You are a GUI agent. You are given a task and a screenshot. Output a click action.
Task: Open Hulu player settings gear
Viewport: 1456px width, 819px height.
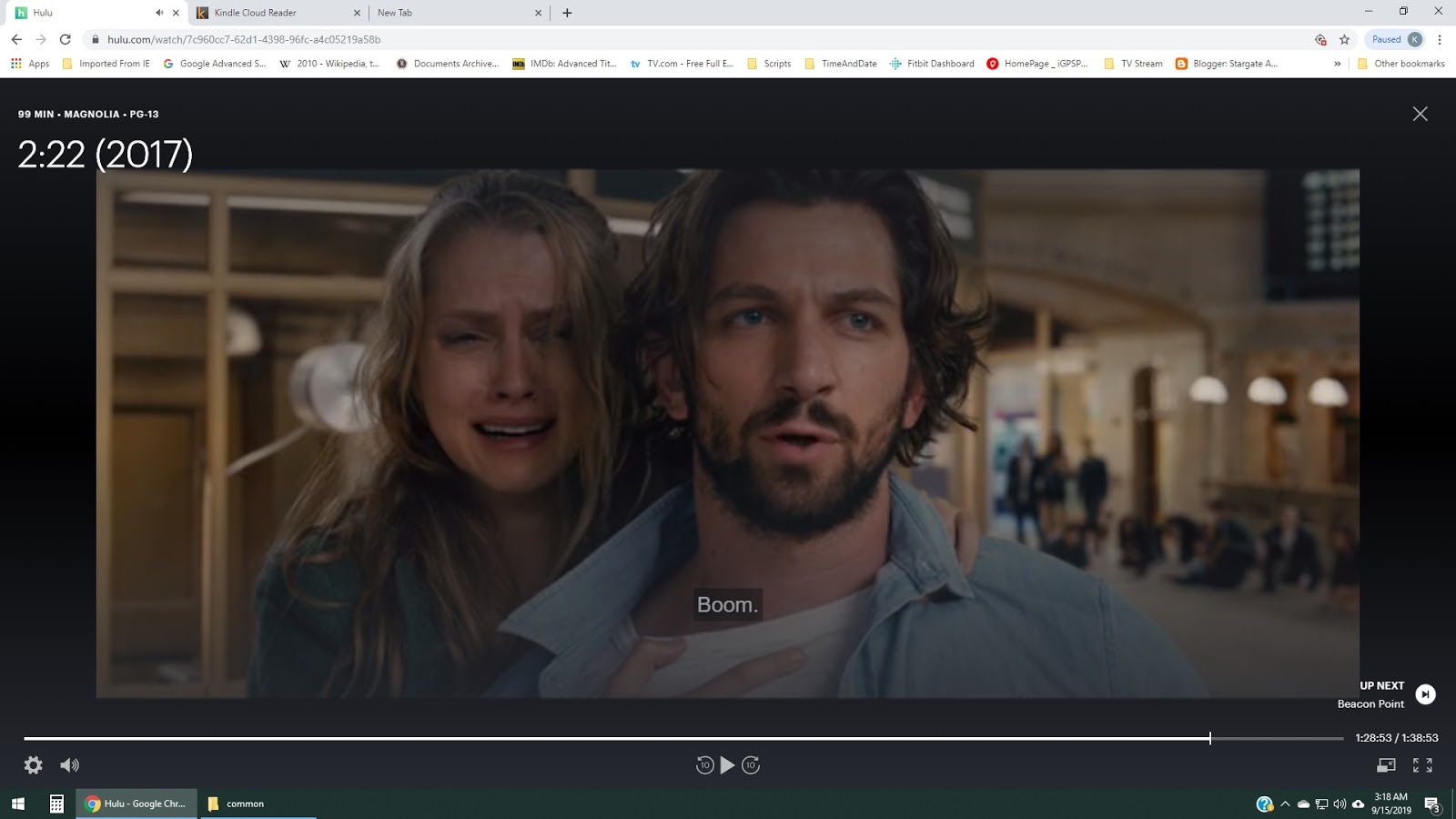click(34, 765)
